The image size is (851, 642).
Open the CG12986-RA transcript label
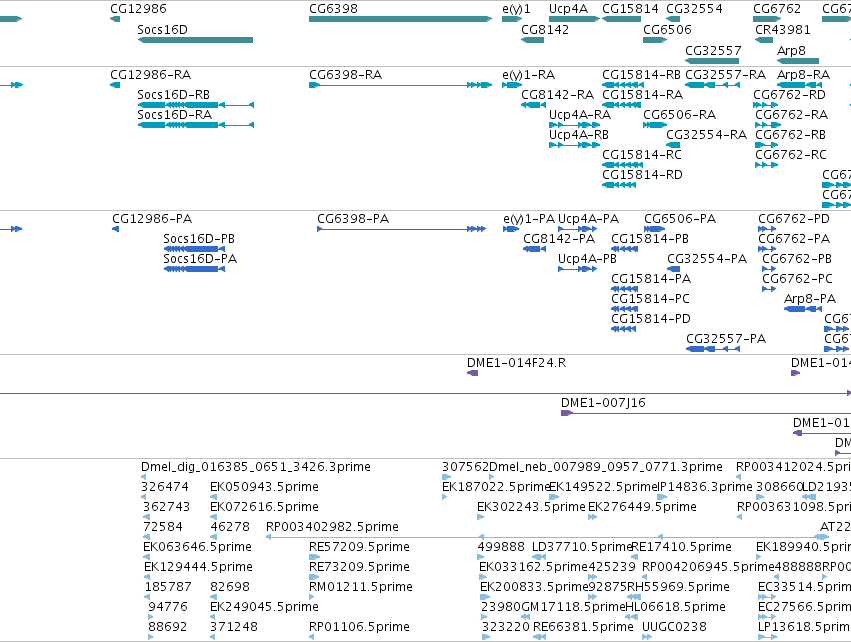click(x=150, y=75)
